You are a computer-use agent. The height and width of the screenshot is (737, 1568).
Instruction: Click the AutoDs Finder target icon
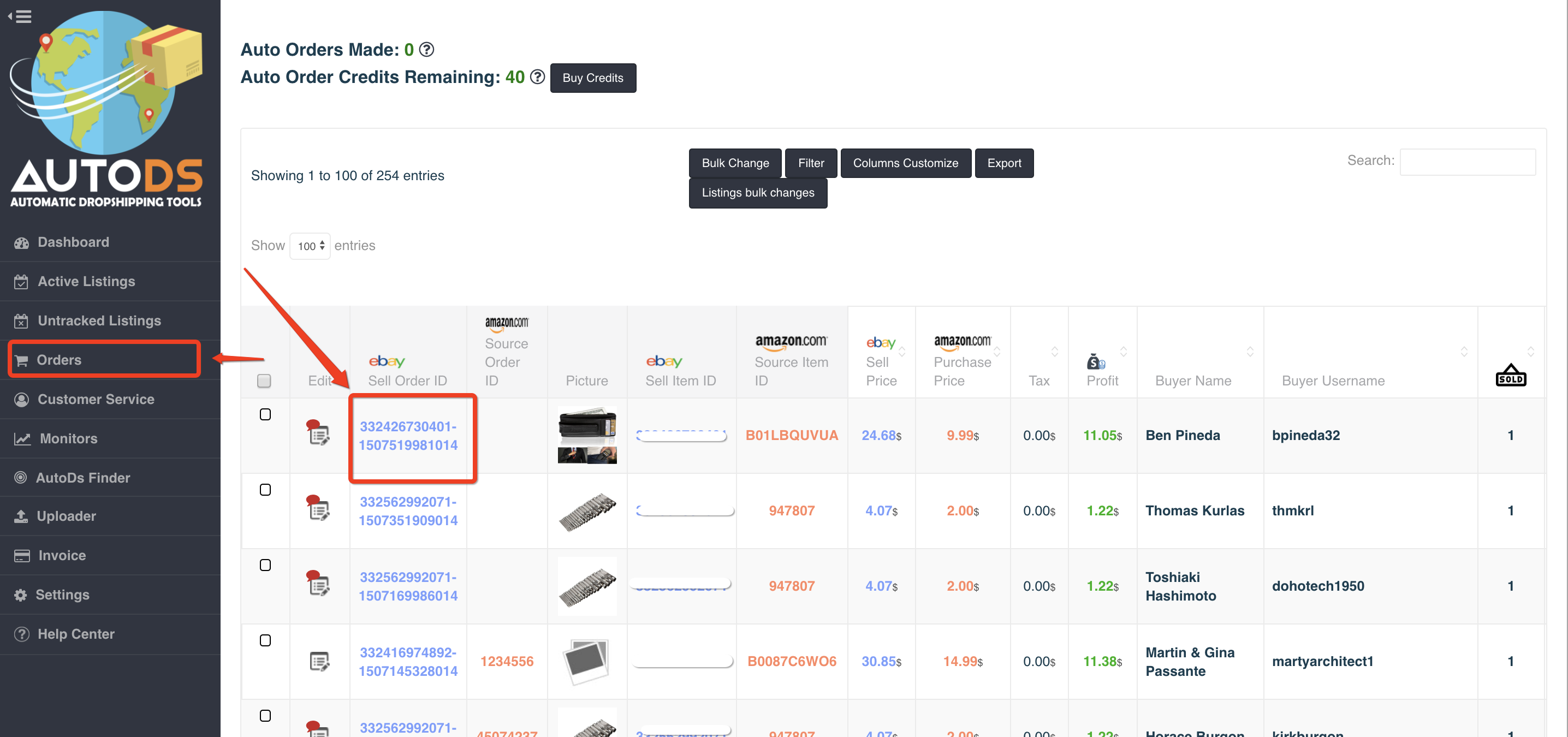21,478
